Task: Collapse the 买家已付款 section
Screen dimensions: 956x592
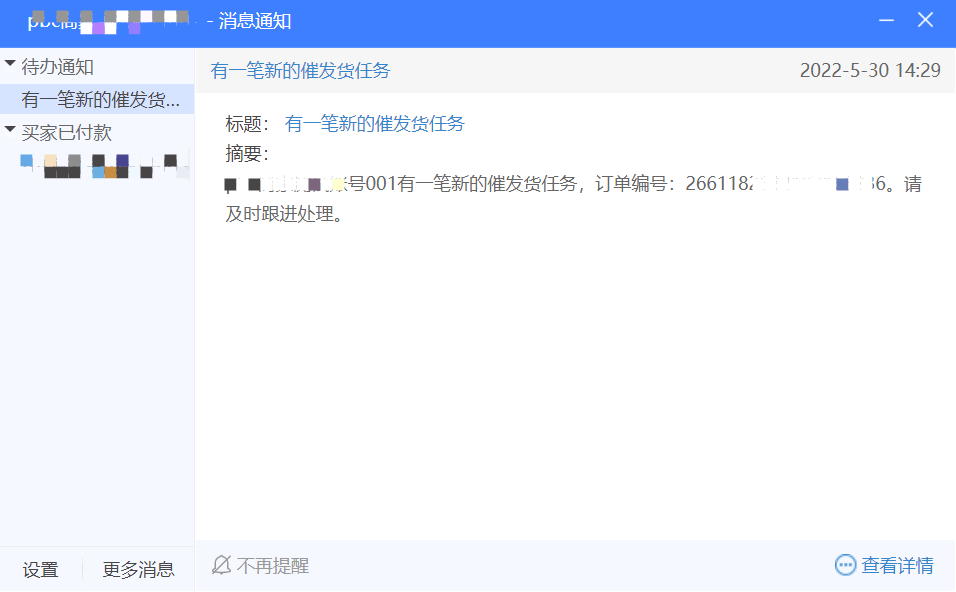Action: (x=11, y=131)
